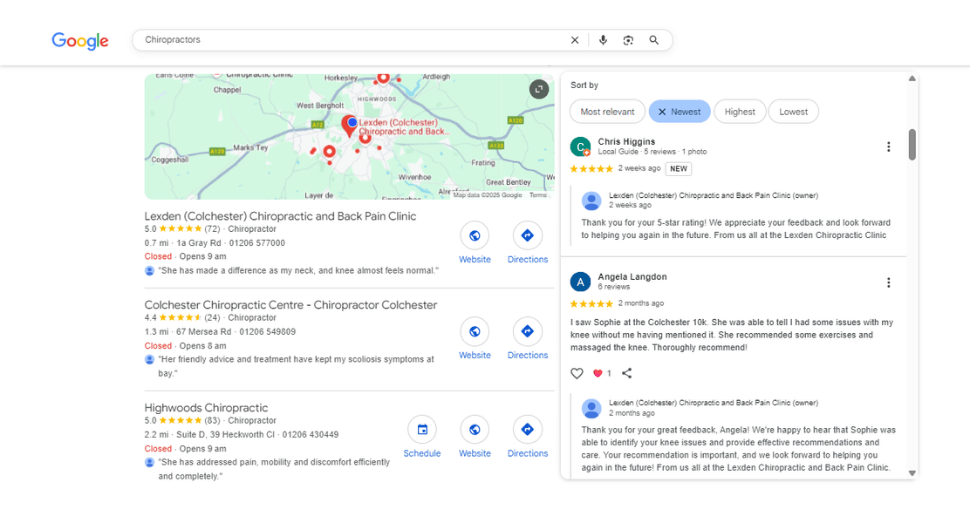This screenshot has height=517, width=970.
Task: Get Directions icon for Lexden Chiropractic clinic
Action: [x=527, y=236]
